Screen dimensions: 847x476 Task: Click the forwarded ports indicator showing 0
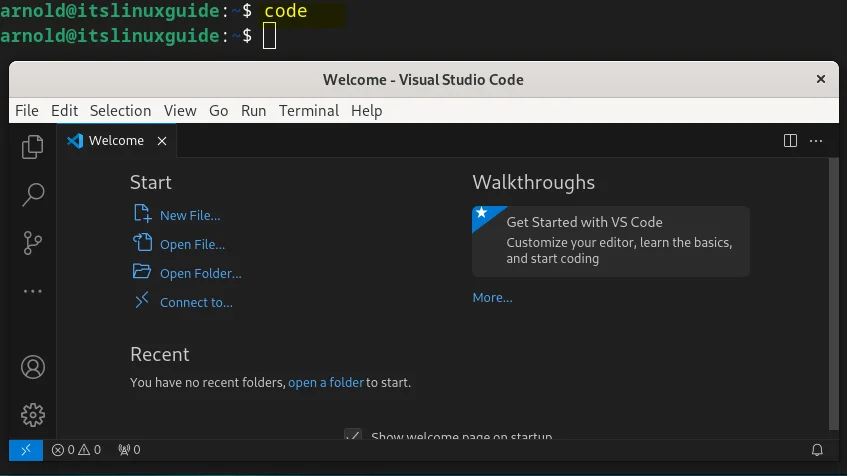click(129, 450)
